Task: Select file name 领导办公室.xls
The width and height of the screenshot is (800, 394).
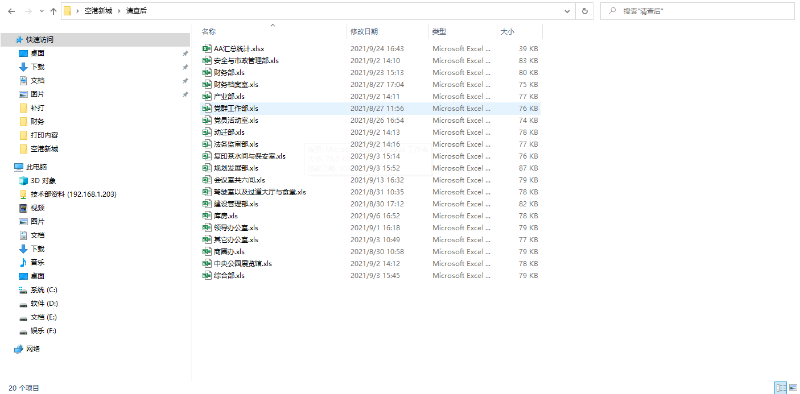Action: 236,228
